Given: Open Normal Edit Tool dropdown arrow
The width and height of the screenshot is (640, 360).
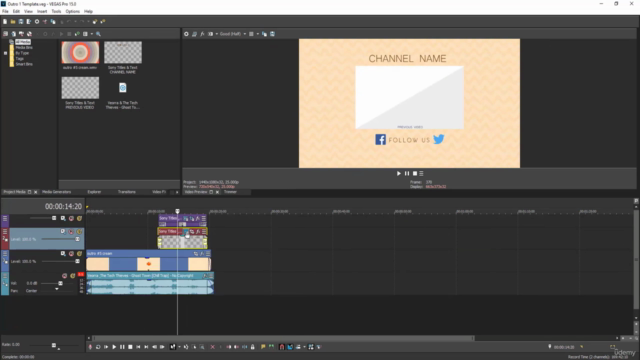Looking at the screenshot, I should click(x=179, y=347).
